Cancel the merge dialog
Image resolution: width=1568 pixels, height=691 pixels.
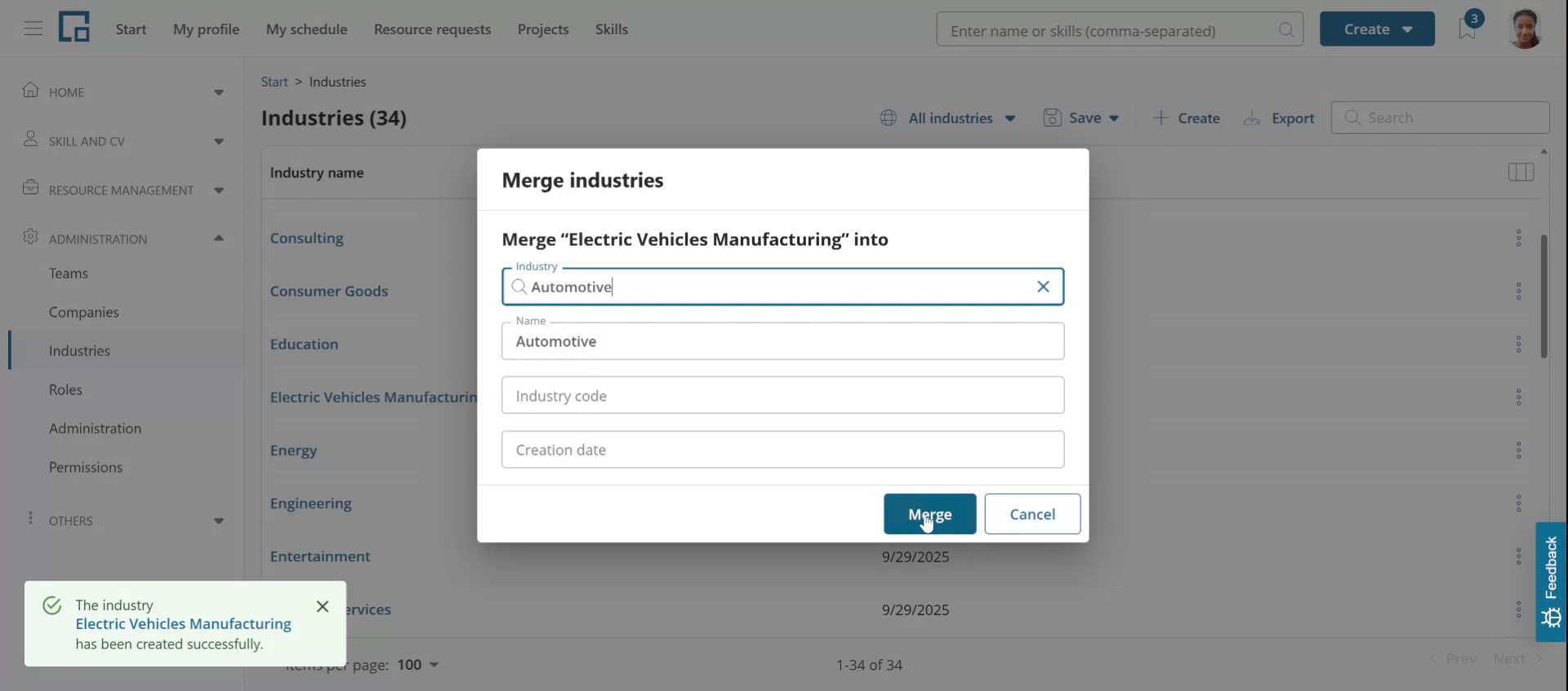tap(1032, 514)
